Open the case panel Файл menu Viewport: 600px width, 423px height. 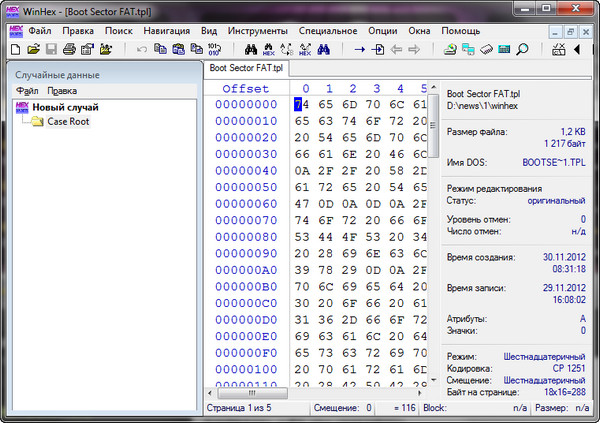[26, 91]
